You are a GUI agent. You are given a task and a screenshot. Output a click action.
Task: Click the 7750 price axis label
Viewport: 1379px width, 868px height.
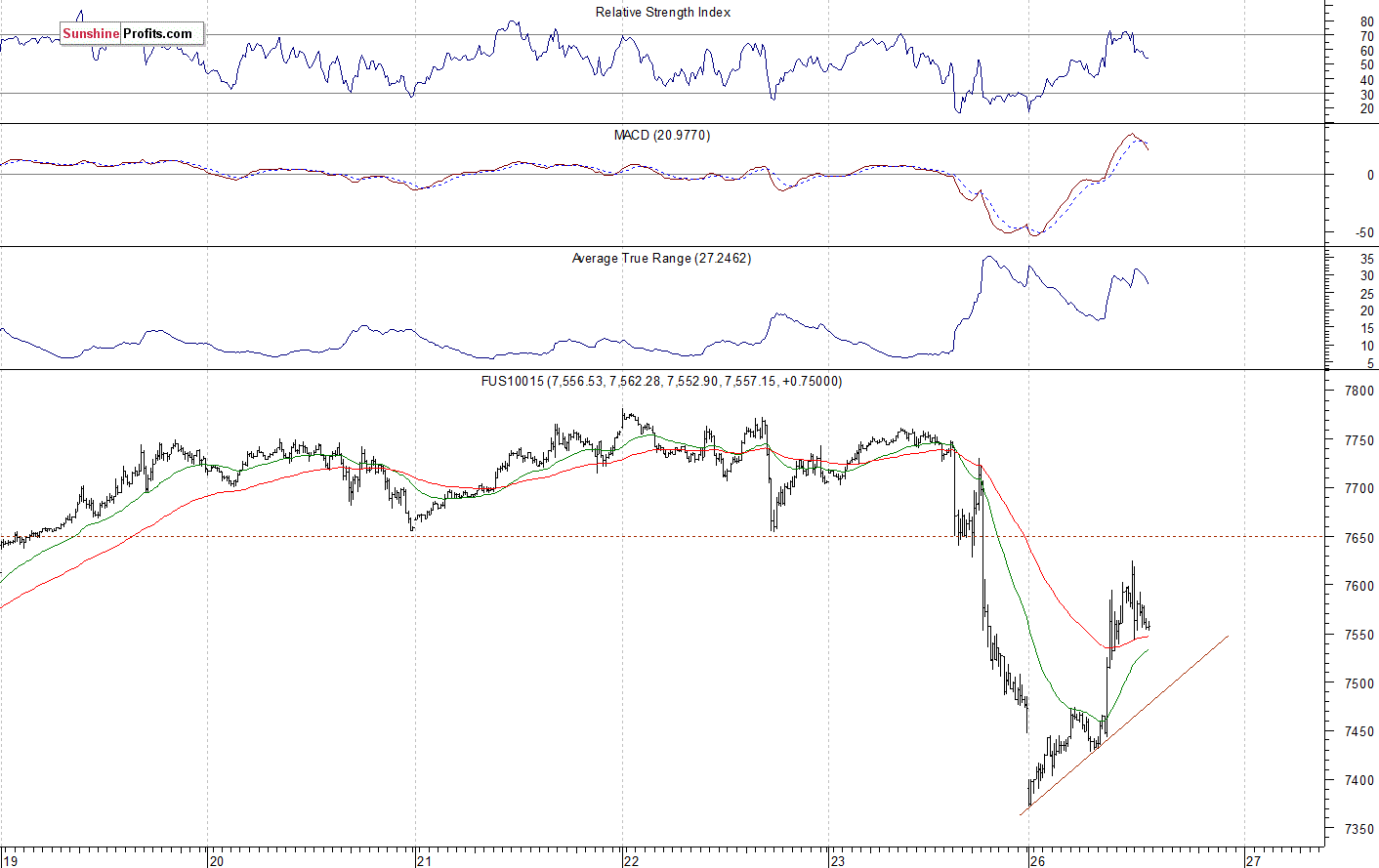pyautogui.click(x=1359, y=441)
